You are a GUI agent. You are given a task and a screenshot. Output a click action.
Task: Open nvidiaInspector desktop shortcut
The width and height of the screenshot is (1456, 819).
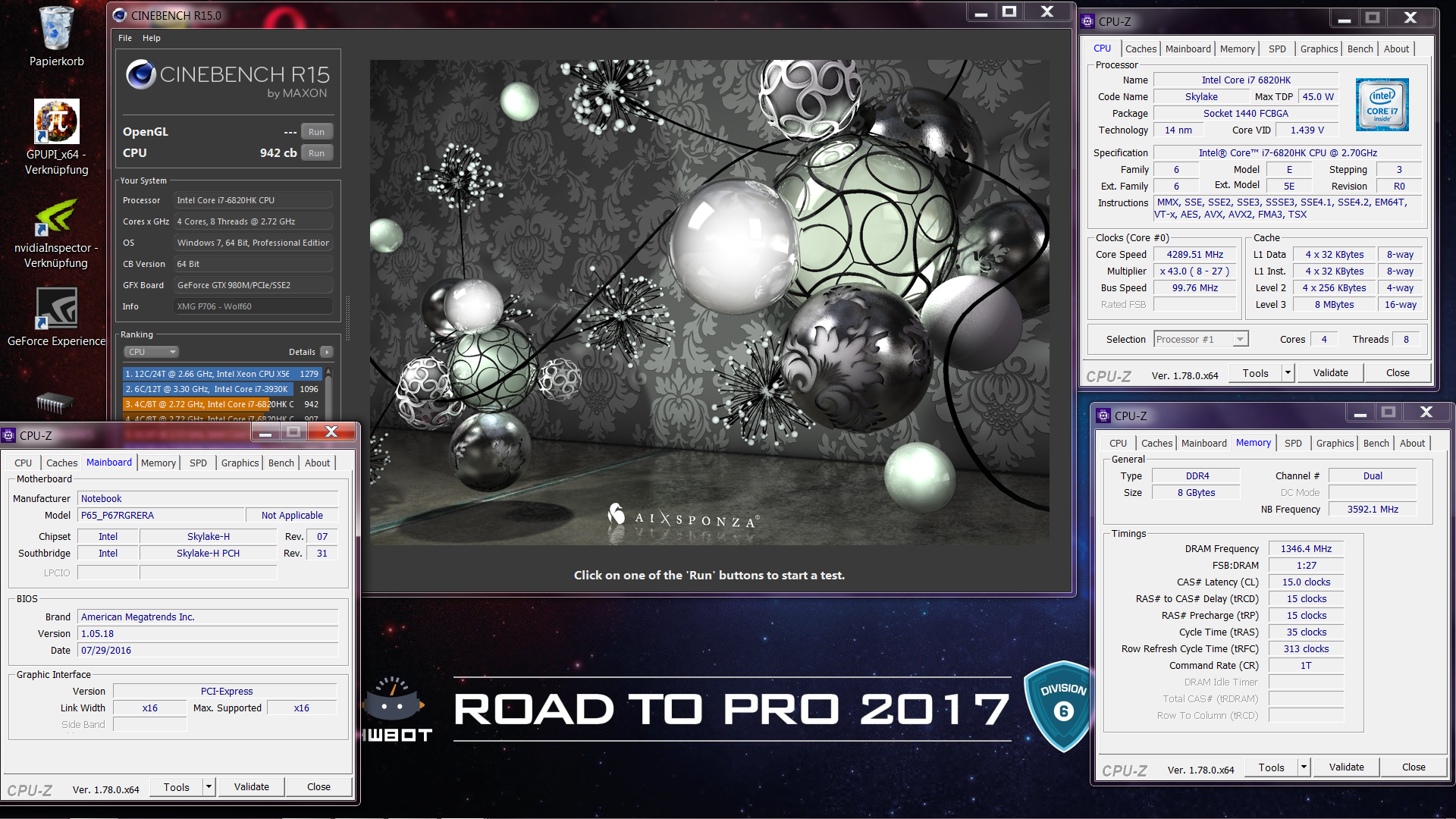[56, 218]
